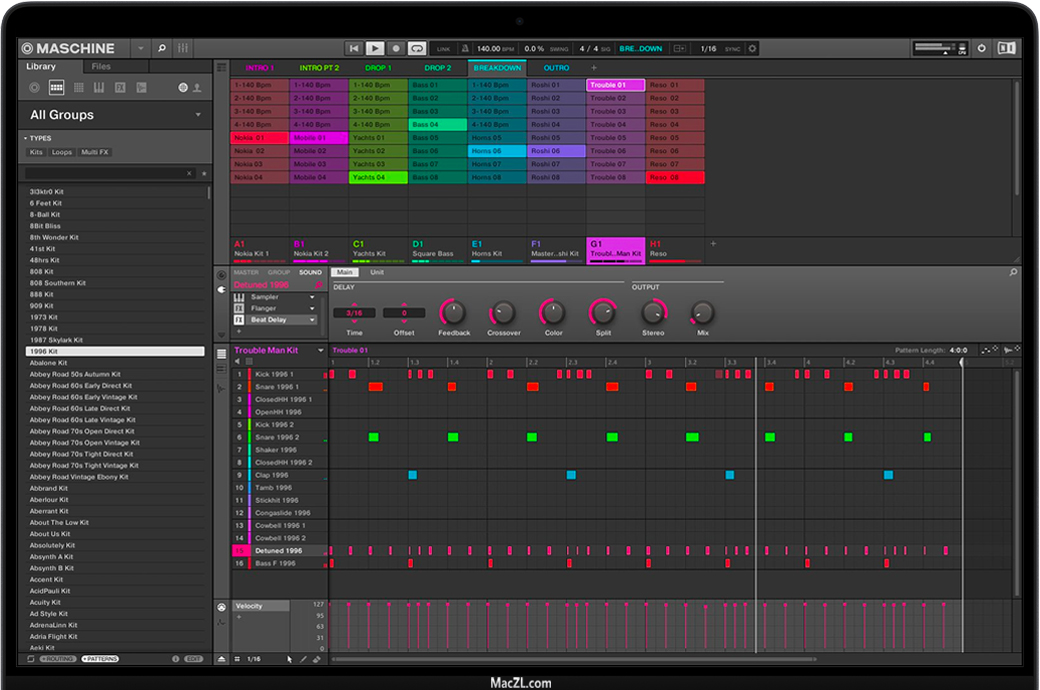Select the Instruments keyboard icon in Library

[99, 88]
